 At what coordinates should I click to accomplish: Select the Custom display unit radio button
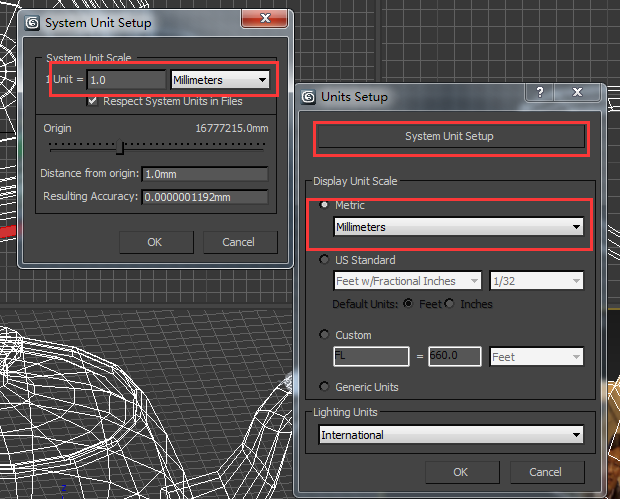tap(324, 335)
